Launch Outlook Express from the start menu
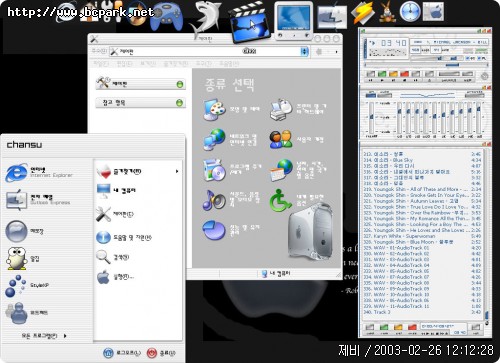Viewport: 500px width, 363px height. [x=37, y=199]
